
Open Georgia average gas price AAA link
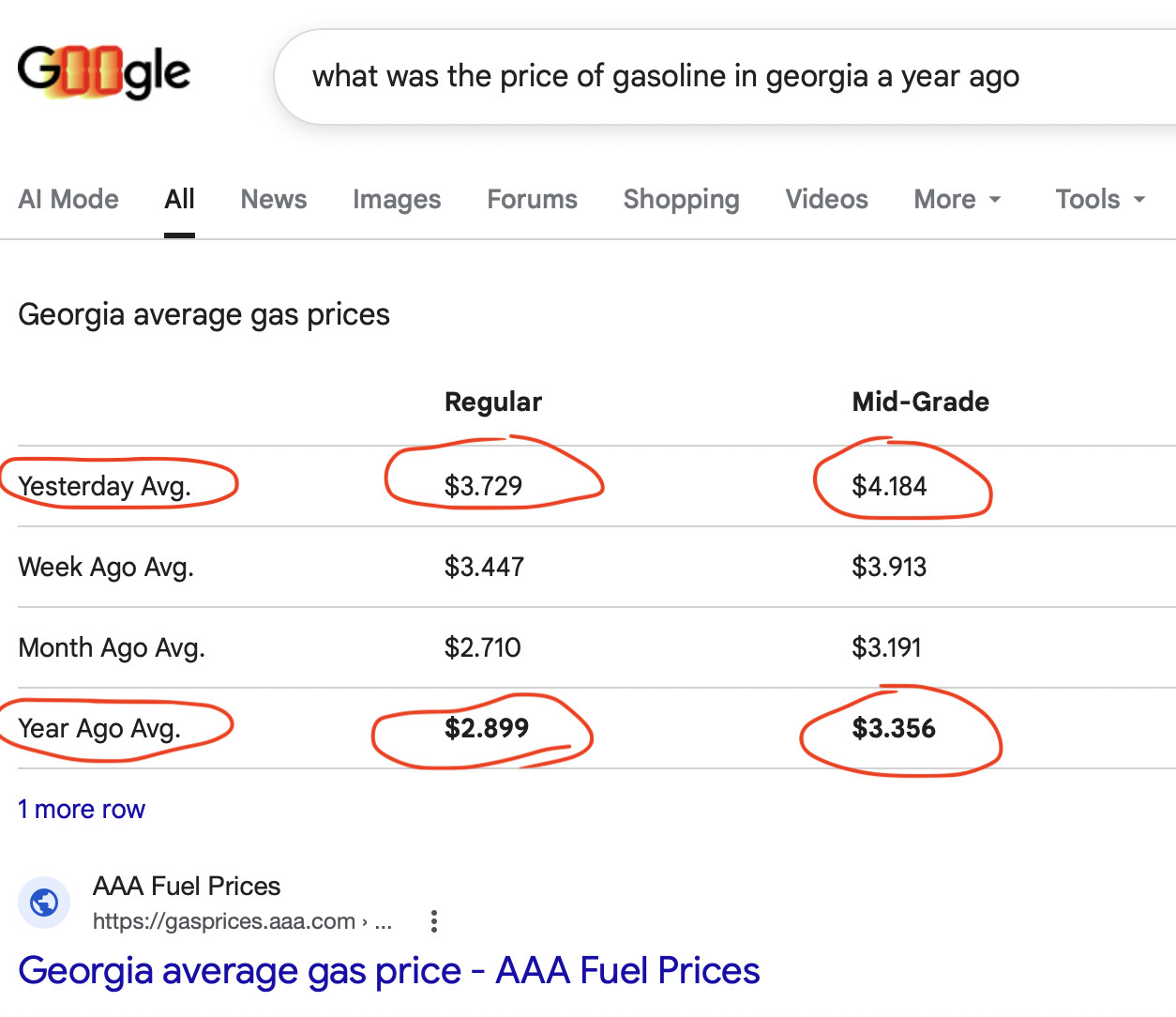(x=388, y=970)
